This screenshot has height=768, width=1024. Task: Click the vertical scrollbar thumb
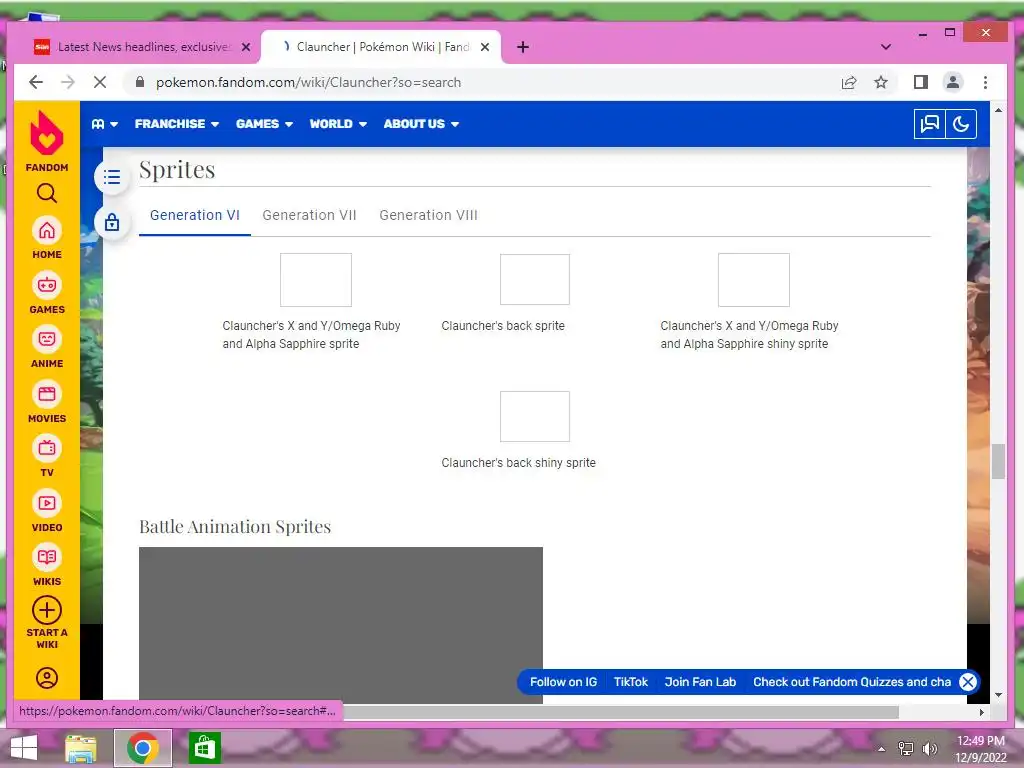pos(998,461)
